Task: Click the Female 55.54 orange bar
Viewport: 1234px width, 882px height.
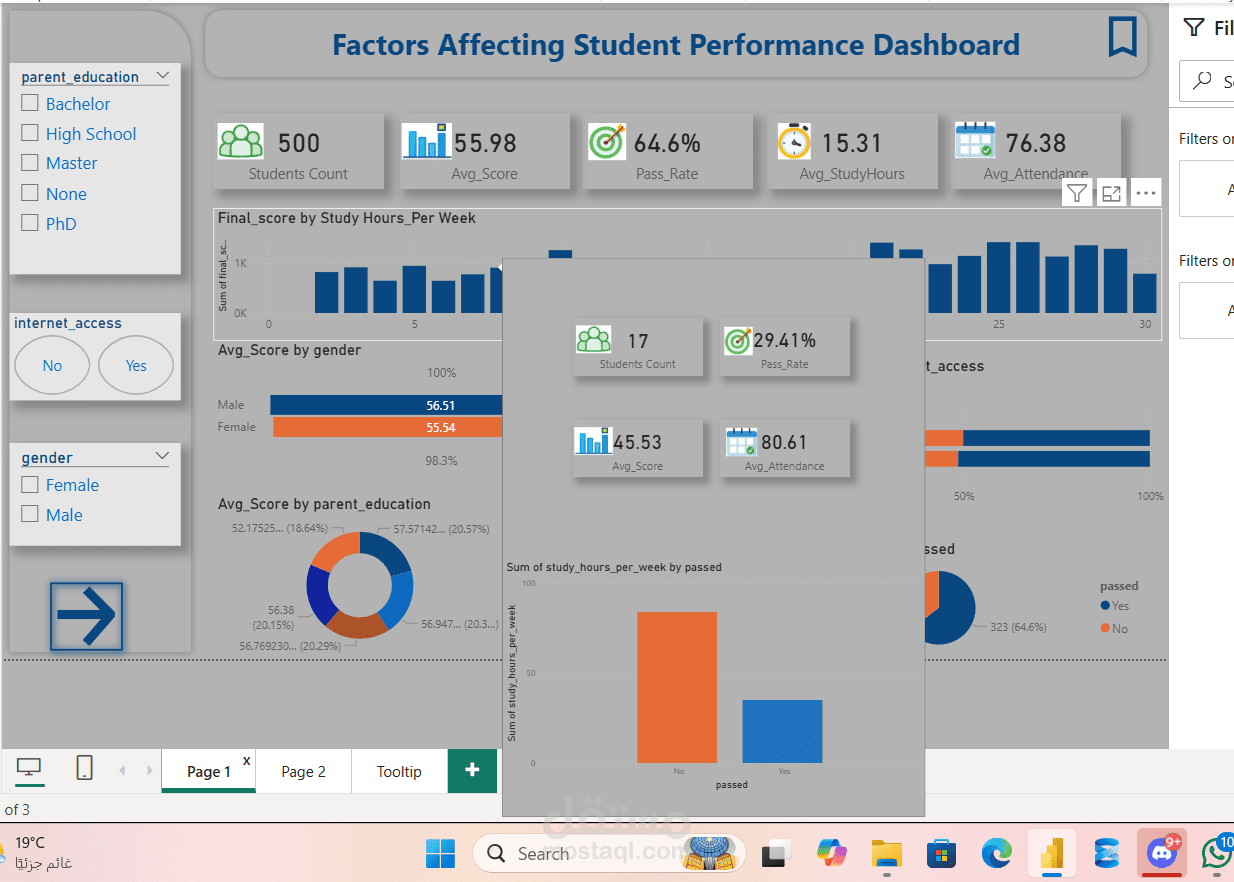Action: point(387,427)
